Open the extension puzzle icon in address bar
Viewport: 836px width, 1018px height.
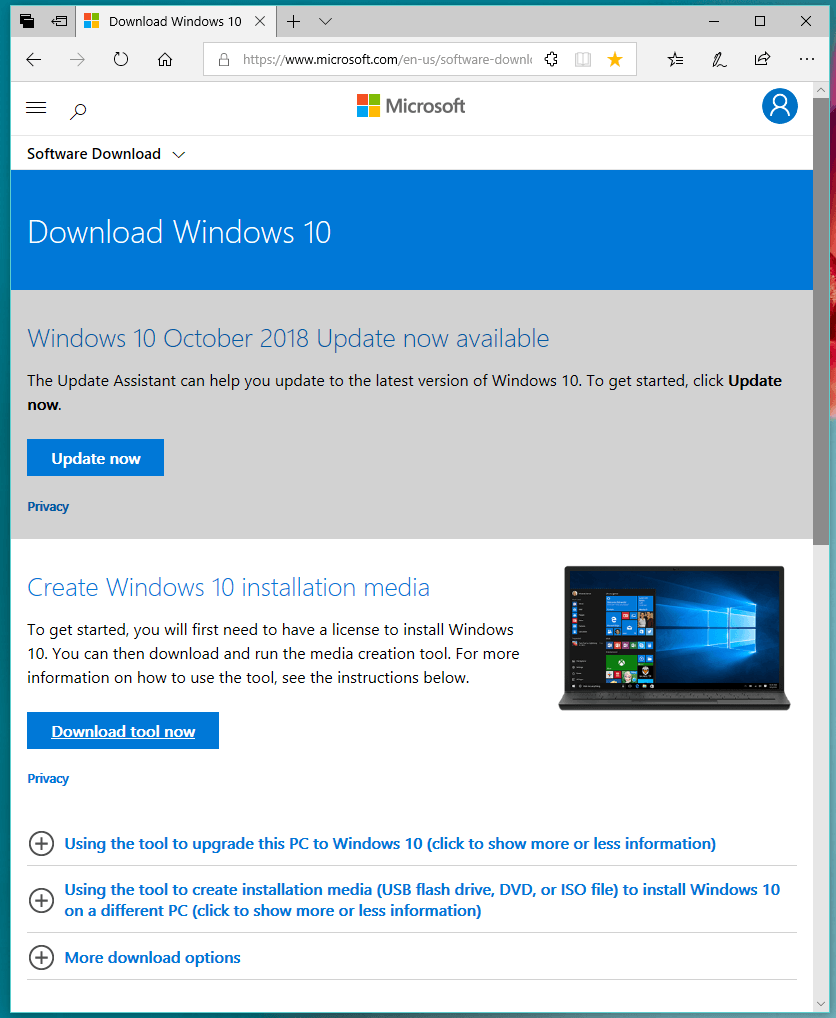click(x=551, y=60)
